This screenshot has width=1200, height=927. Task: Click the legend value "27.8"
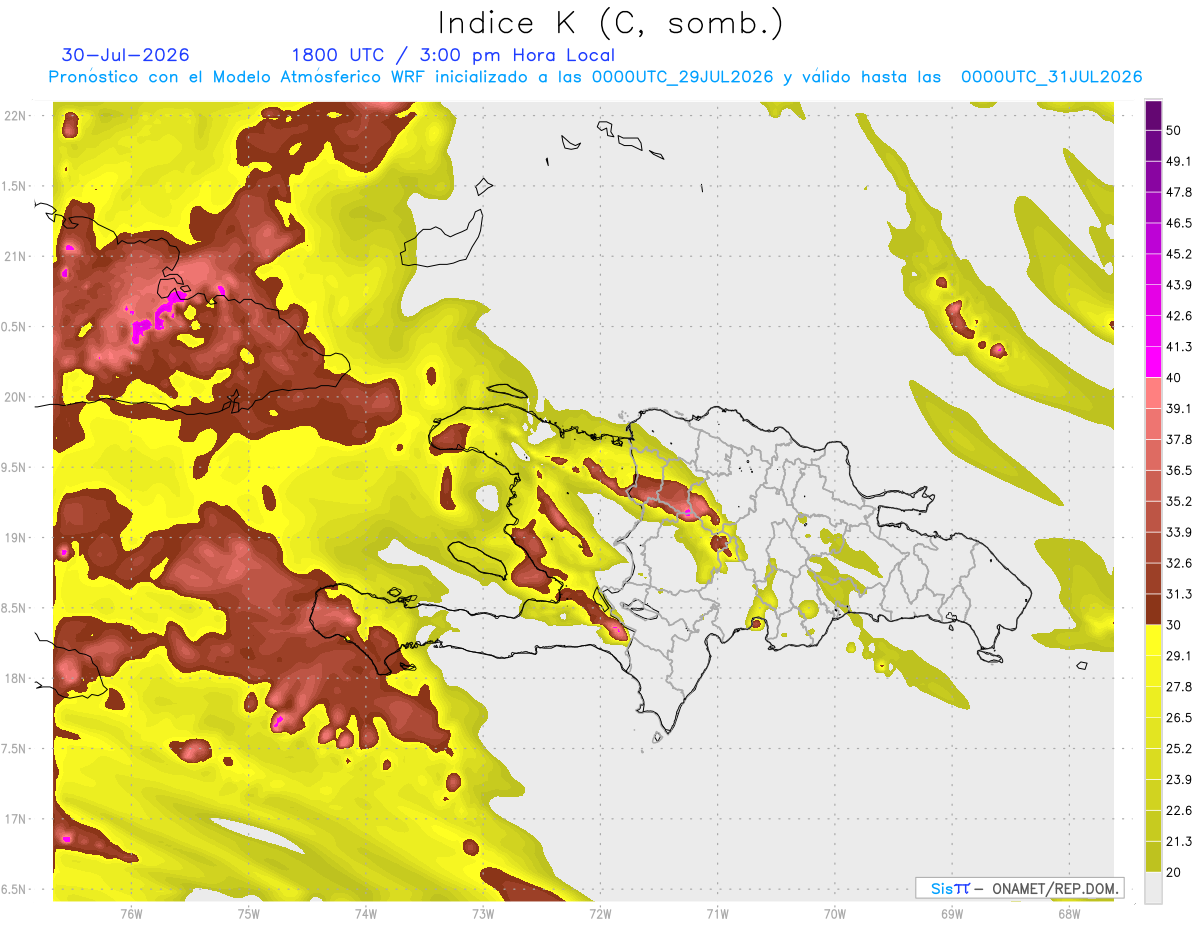1179,687
